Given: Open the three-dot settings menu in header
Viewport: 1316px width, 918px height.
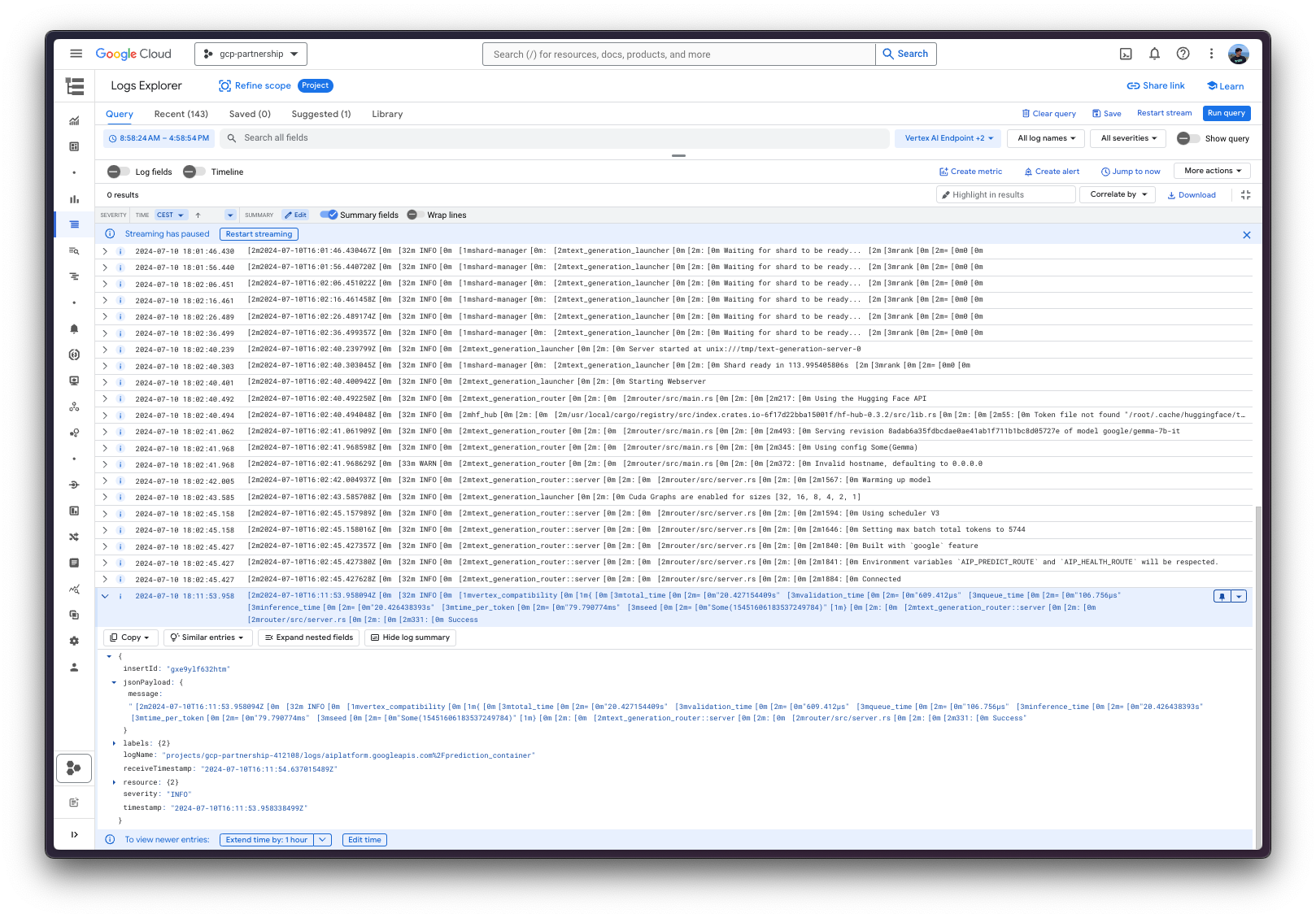Looking at the screenshot, I should coord(1211,54).
